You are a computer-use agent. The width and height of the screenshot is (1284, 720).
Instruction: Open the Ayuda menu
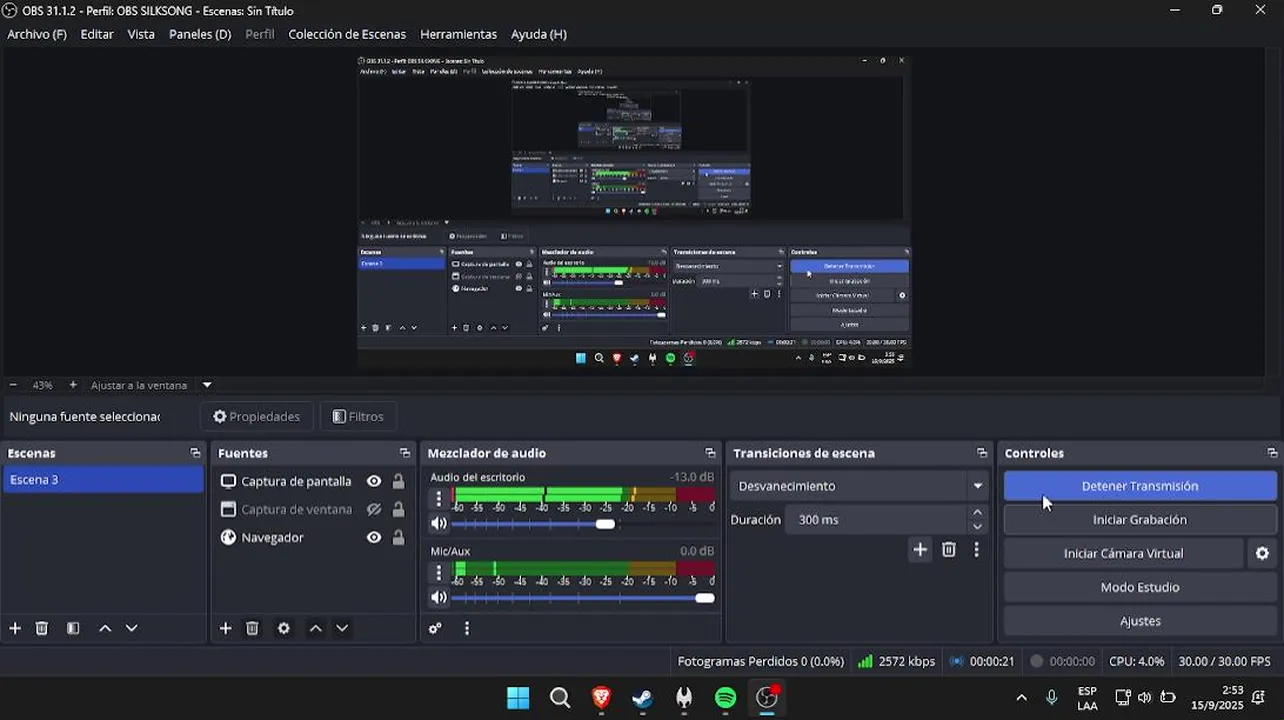coord(539,34)
